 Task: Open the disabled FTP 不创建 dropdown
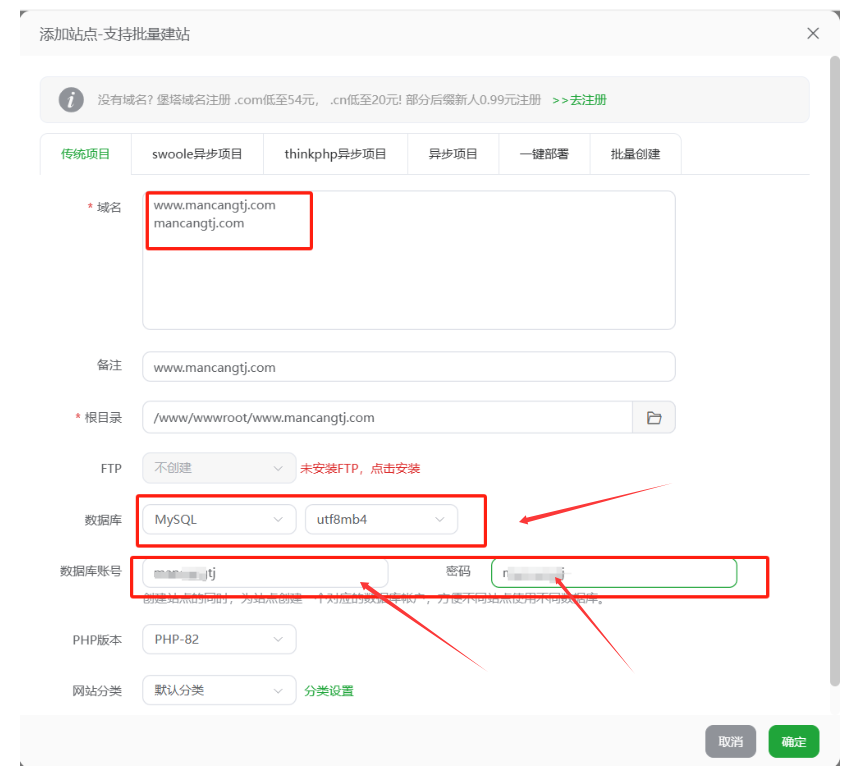tap(219, 468)
